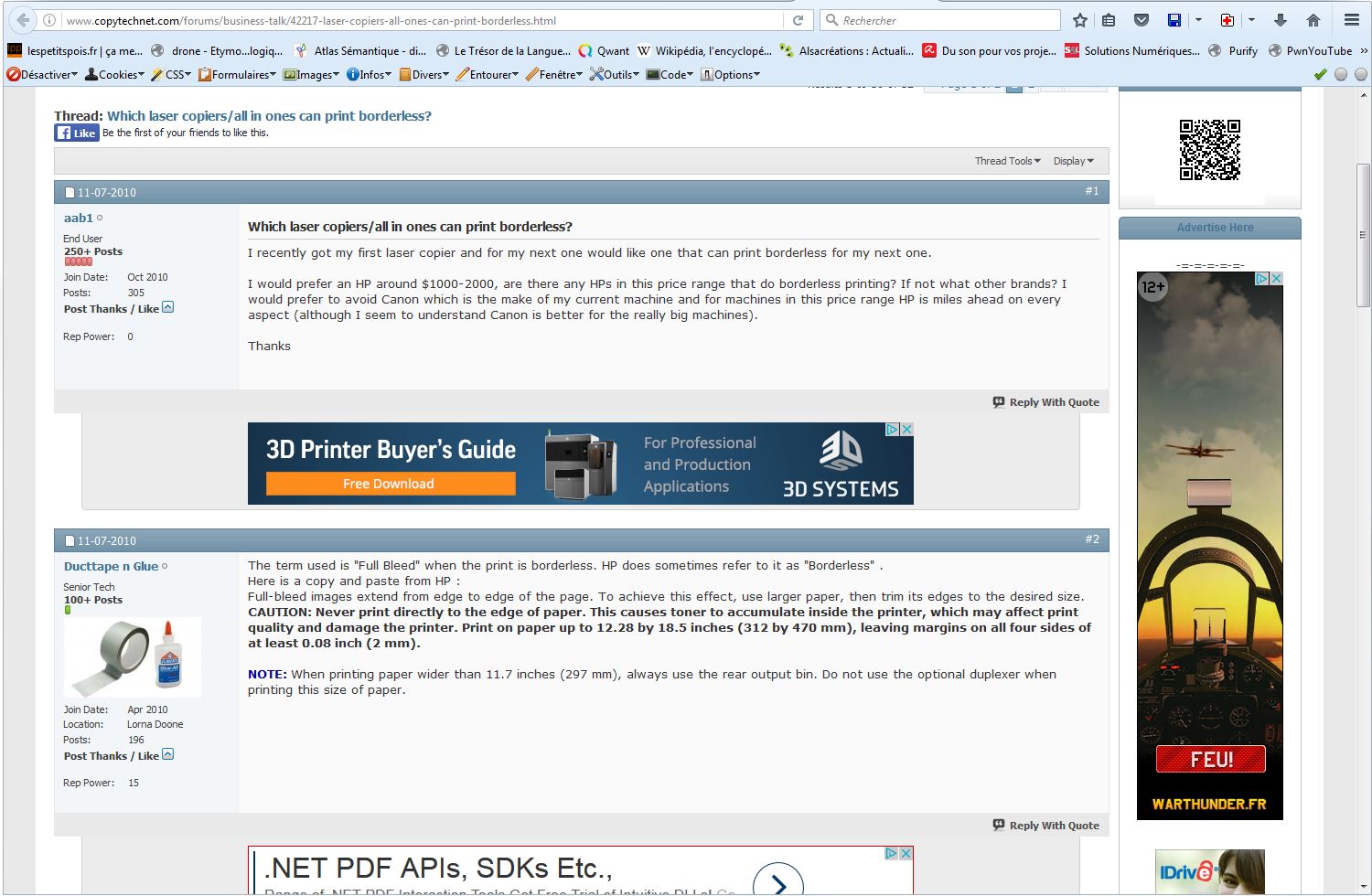Reply With Quote to Ducttape n Glue's post
1372x896 pixels.
tap(1046, 826)
